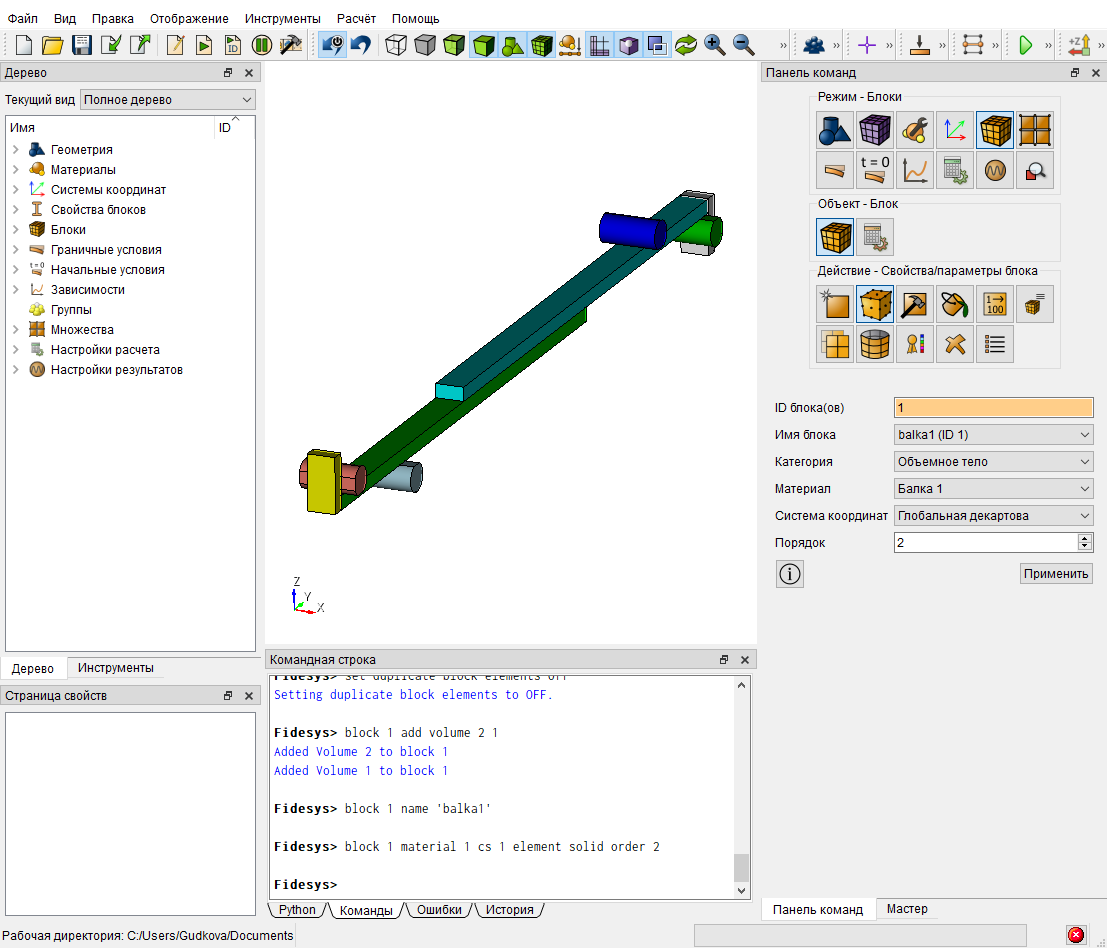The width and height of the screenshot is (1107, 948).
Task: Expand the Материалы tree node
Action: pos(16,169)
